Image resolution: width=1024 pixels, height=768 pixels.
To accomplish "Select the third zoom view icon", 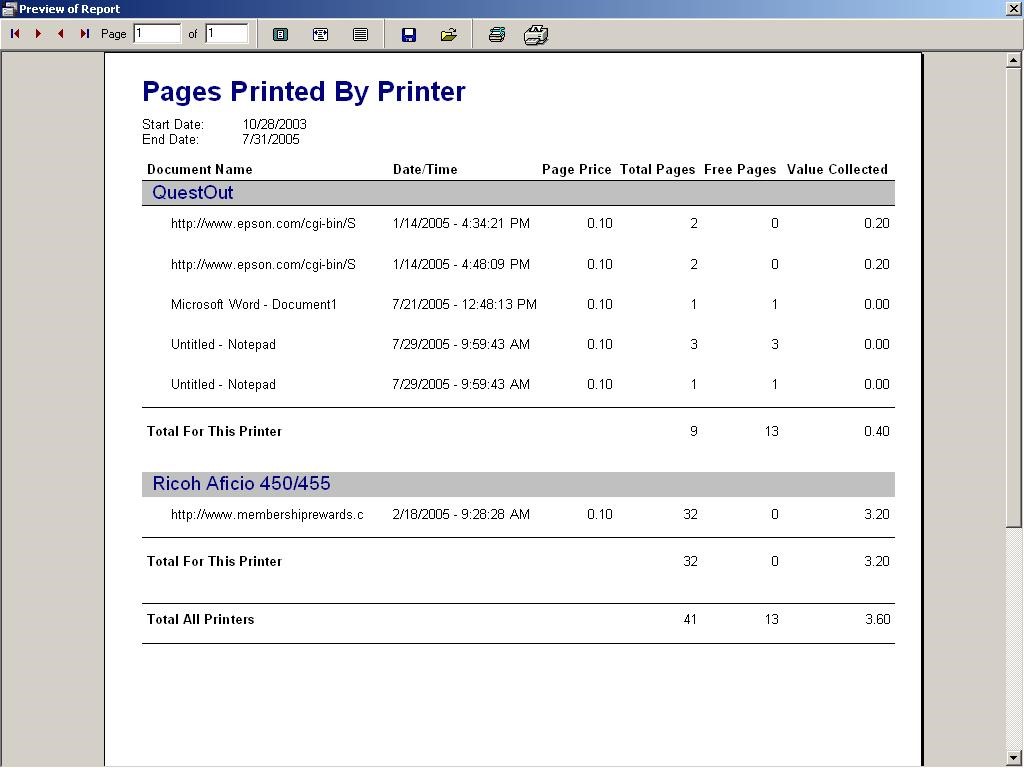I will coord(360,35).
